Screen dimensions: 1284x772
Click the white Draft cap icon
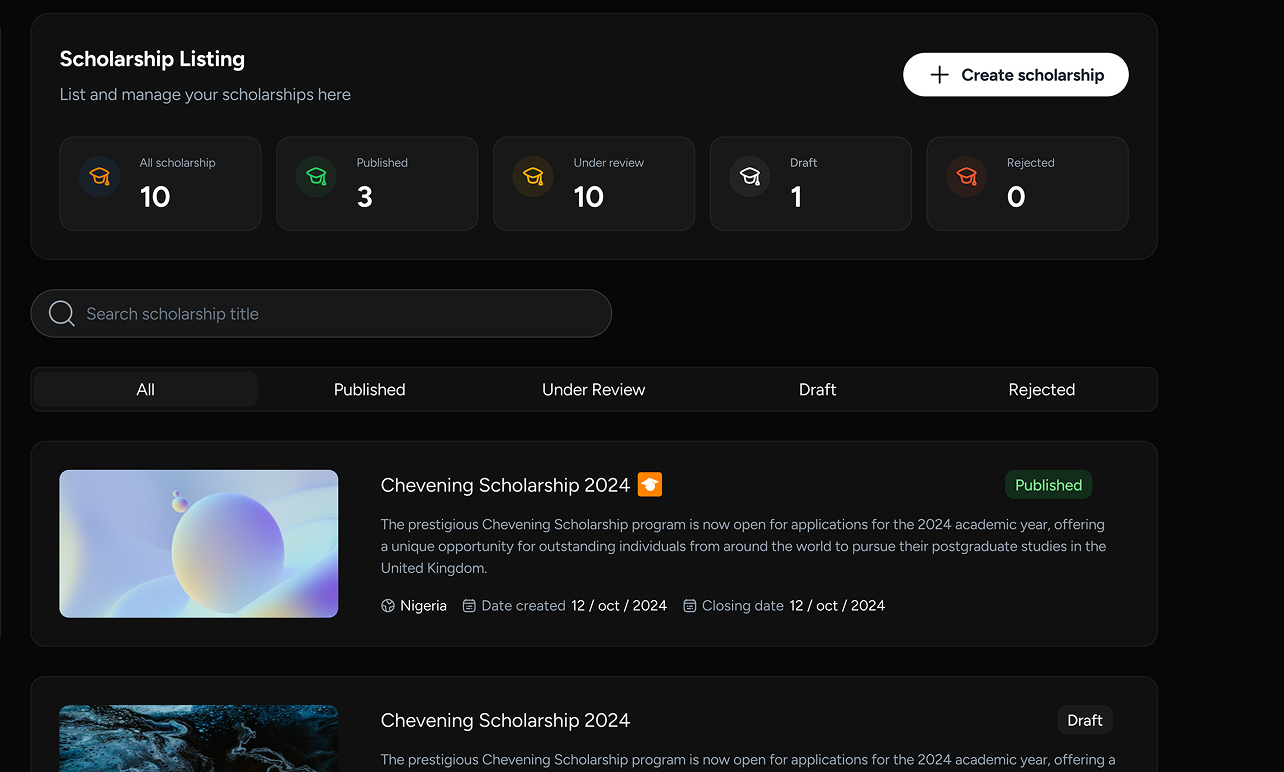pos(750,177)
